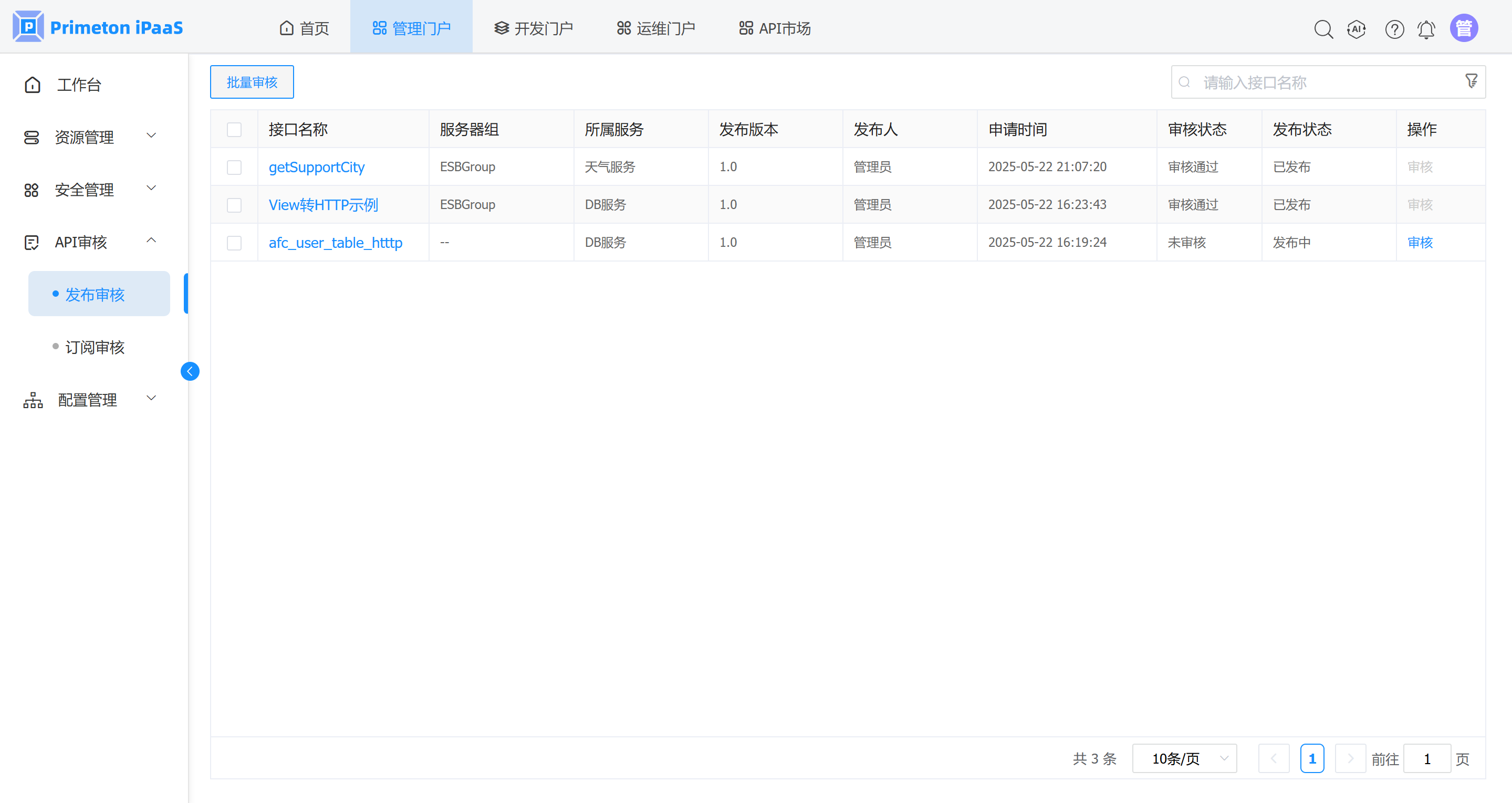Toggle the select-all header checkbox
This screenshot has height=803, width=1512.
(234, 129)
